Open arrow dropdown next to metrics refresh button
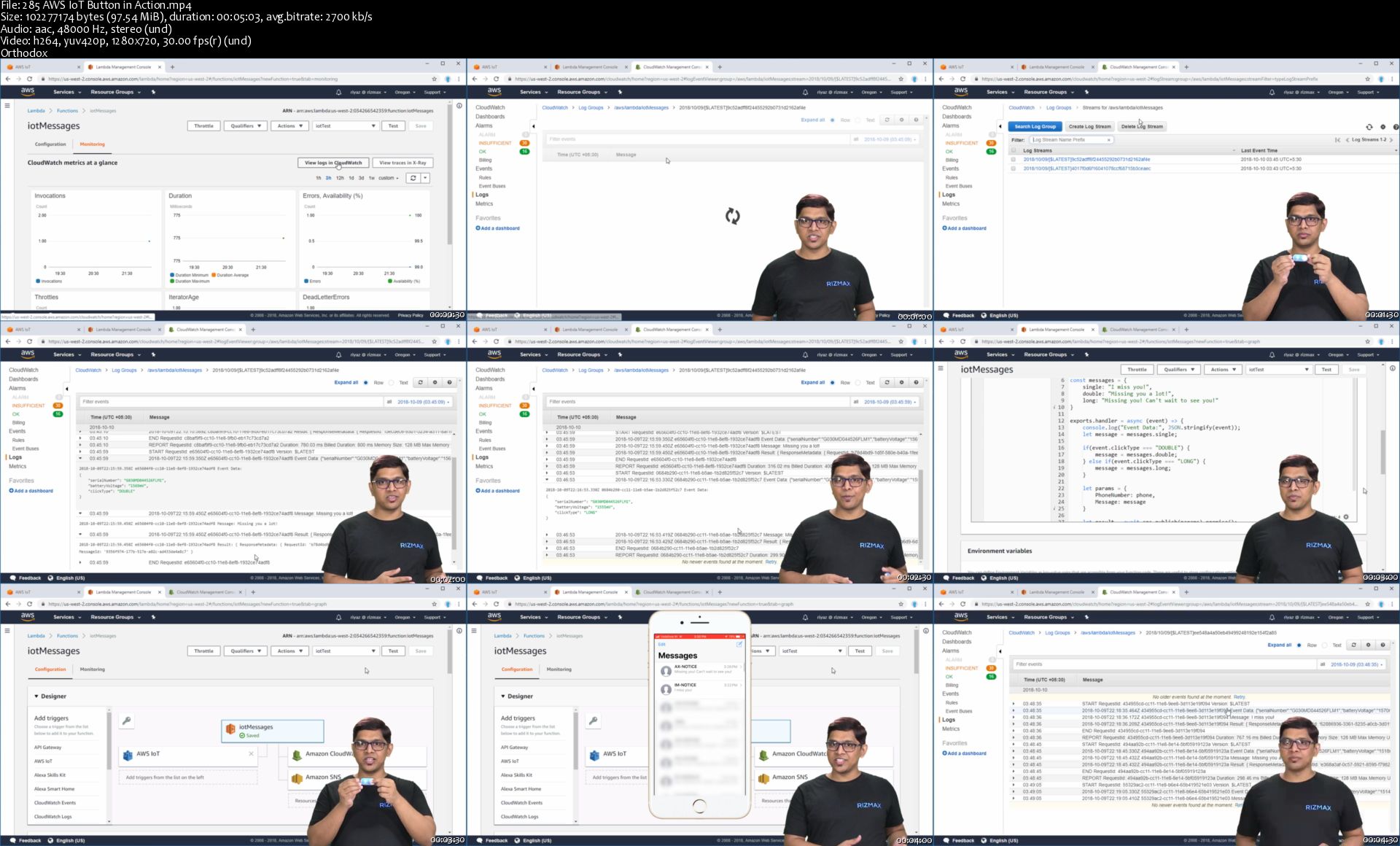 [425, 178]
